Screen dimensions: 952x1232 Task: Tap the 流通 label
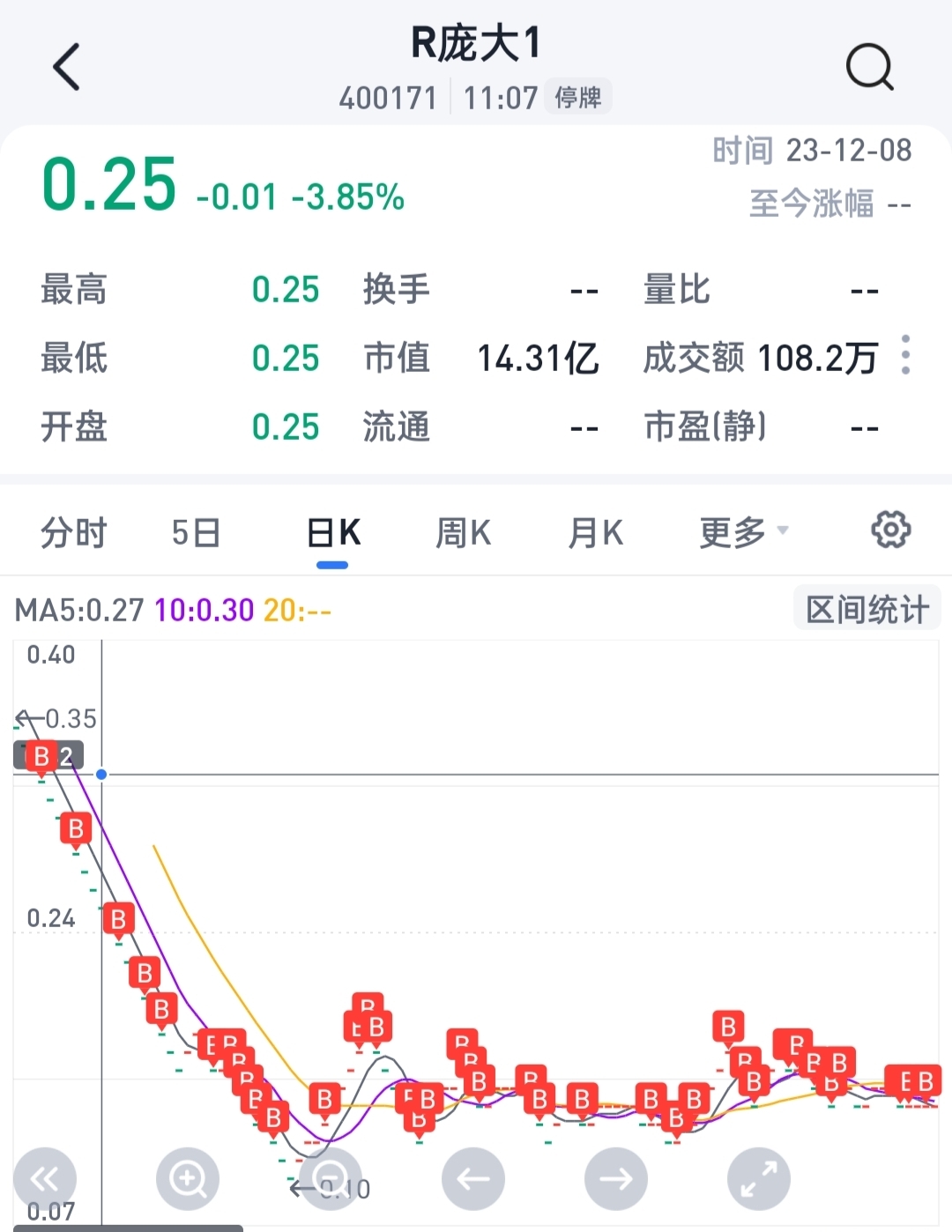(x=397, y=427)
